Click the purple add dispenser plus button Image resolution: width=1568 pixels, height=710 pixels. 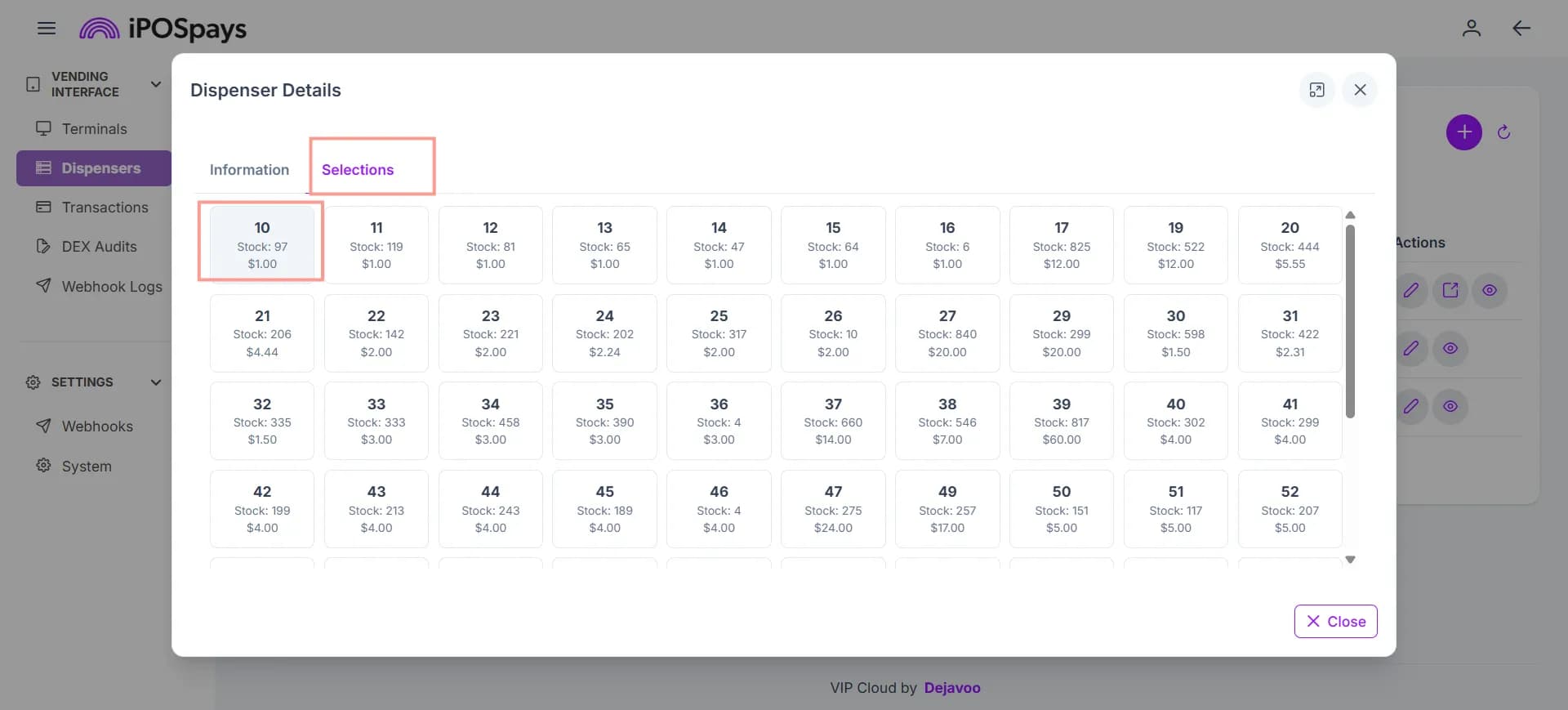pyautogui.click(x=1464, y=132)
